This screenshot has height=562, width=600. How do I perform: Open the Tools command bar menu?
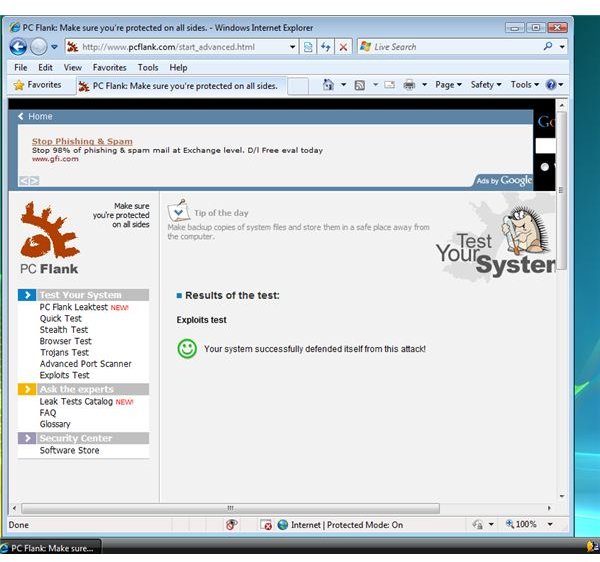pyautogui.click(x=525, y=85)
